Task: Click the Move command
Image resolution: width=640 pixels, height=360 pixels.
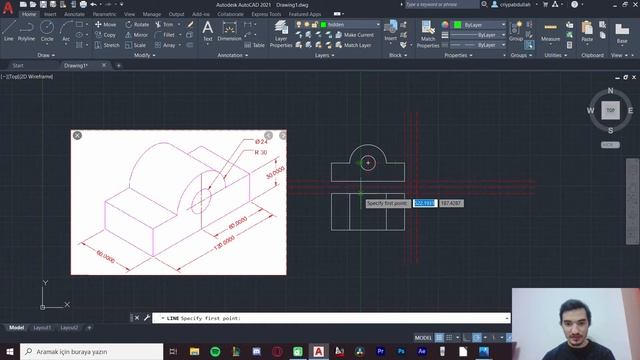Action: [x=106, y=24]
